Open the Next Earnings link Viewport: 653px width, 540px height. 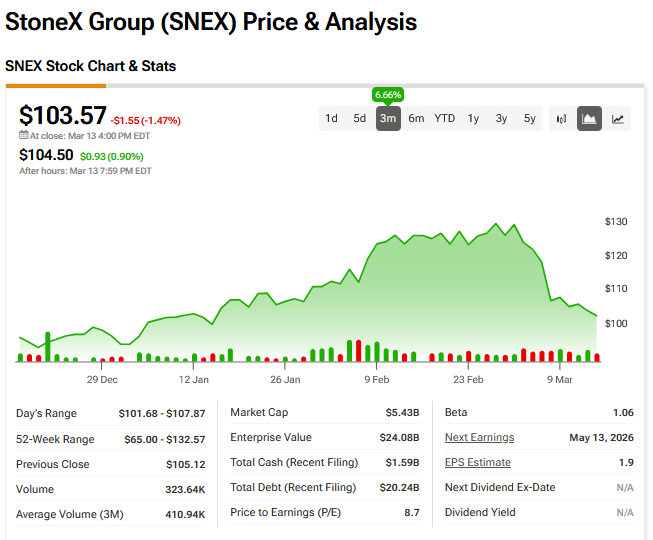pyautogui.click(x=479, y=438)
